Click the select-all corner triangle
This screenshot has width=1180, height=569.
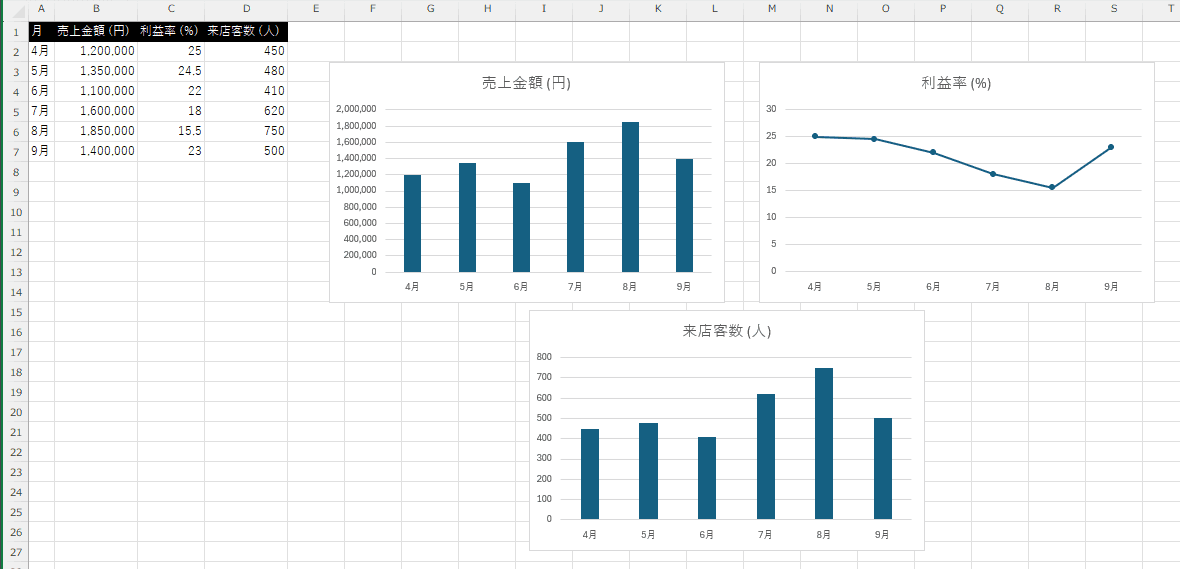(x=14, y=9)
